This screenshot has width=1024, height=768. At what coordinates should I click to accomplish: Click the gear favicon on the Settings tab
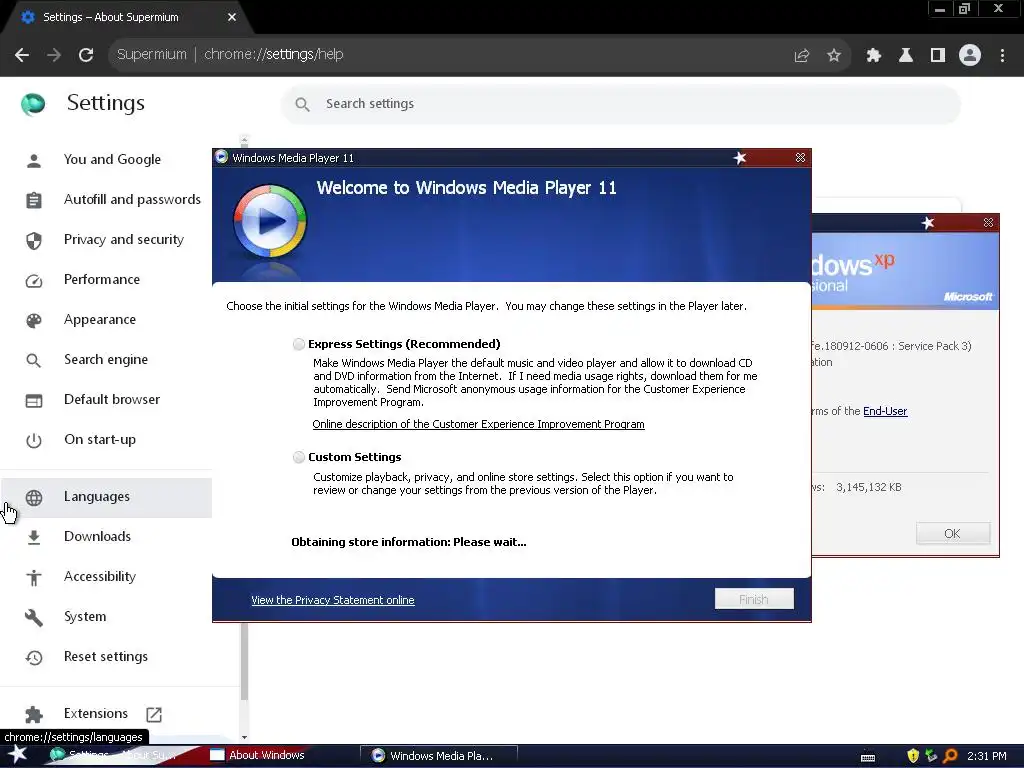pyautogui.click(x=27, y=17)
